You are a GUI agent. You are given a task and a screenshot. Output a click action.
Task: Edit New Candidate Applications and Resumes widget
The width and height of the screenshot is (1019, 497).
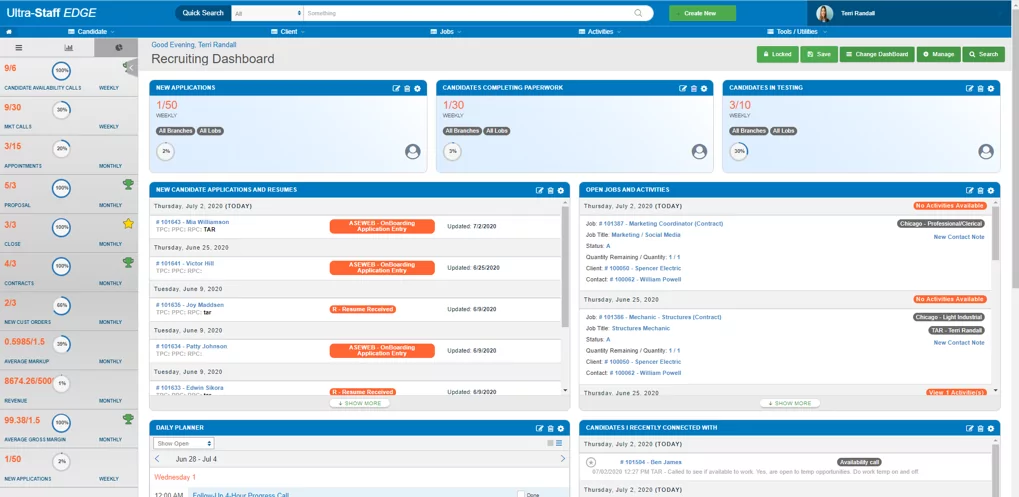539,190
